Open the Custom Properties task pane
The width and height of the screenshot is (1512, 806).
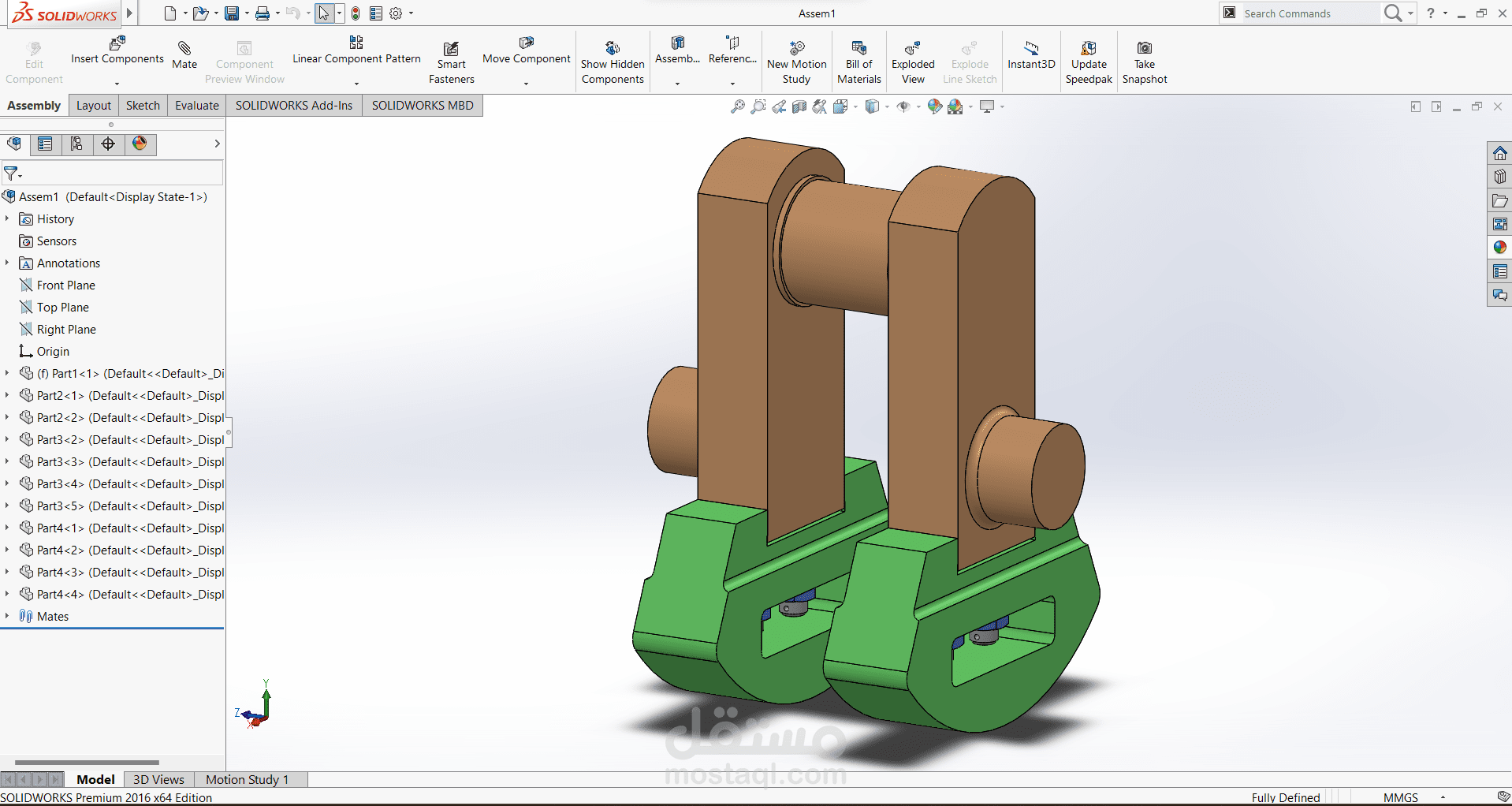pos(1499,271)
